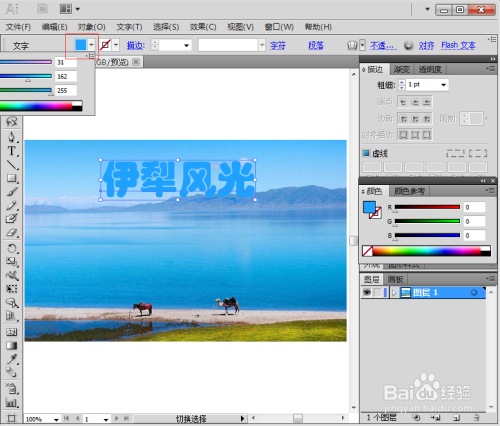Screen dimensions: 500x426
Task: Select the Line Segment tool
Action: 12,165
